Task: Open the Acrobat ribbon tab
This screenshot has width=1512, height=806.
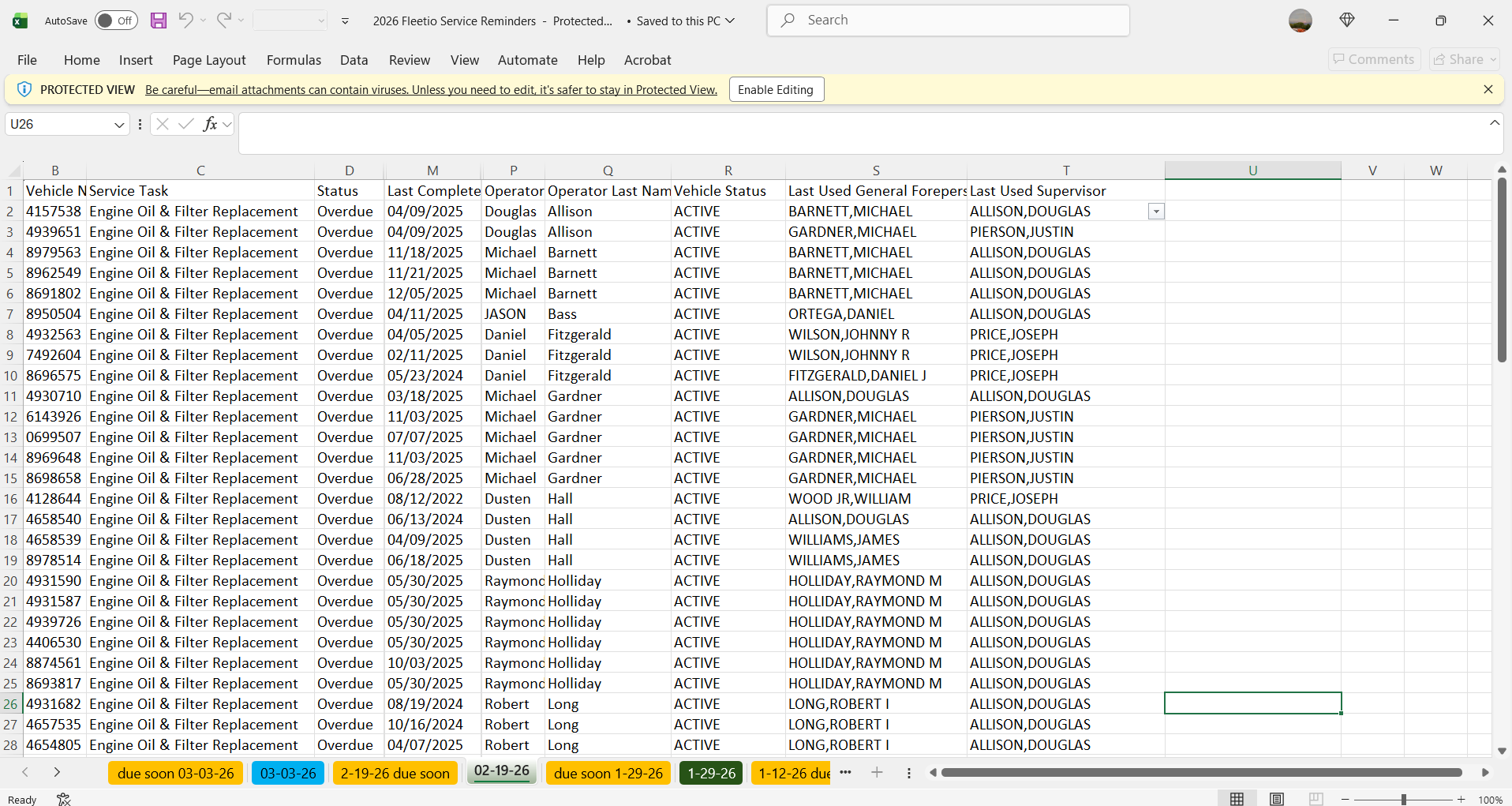Action: coord(648,60)
